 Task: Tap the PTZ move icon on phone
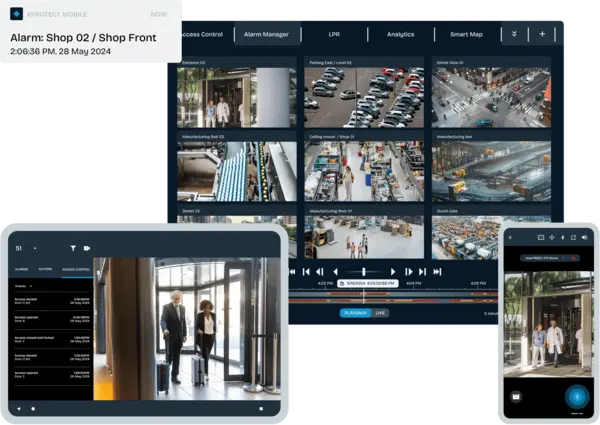pos(552,238)
